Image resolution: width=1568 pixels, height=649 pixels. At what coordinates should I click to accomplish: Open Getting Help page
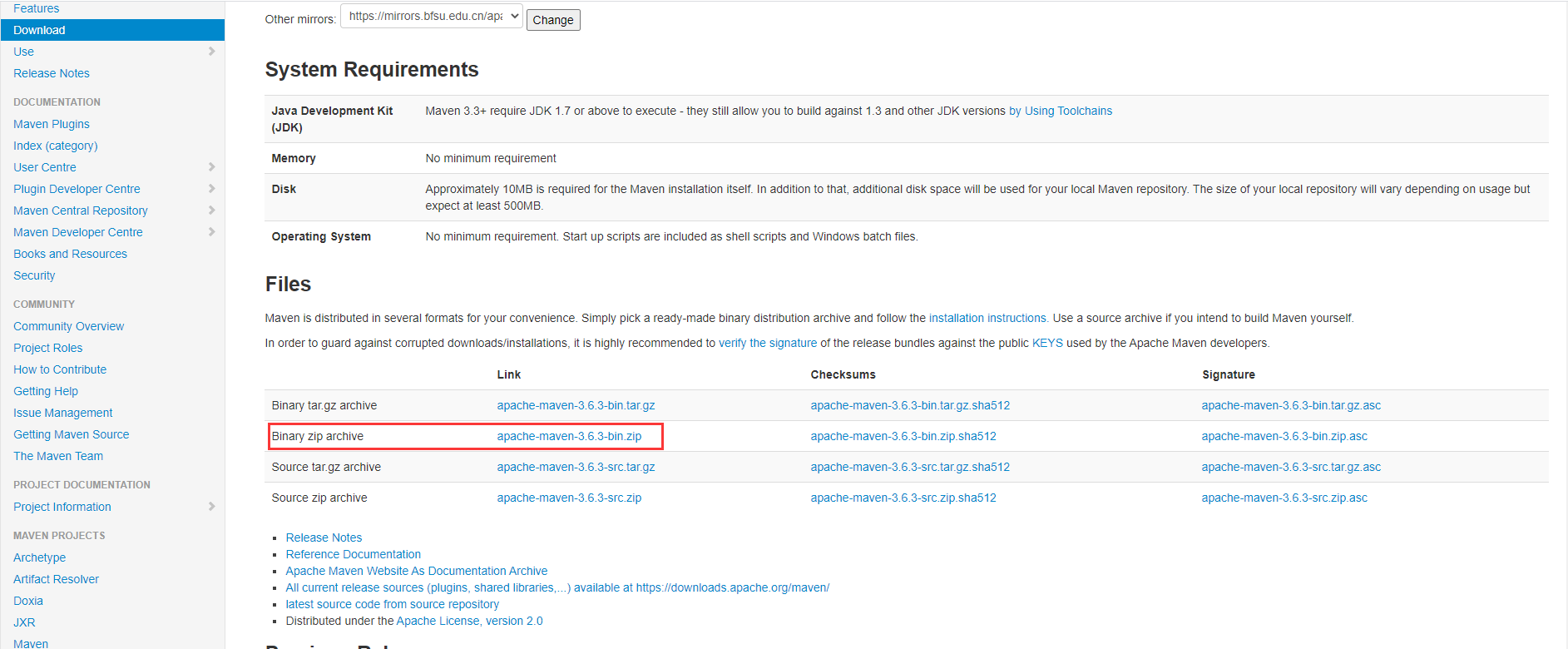46,391
